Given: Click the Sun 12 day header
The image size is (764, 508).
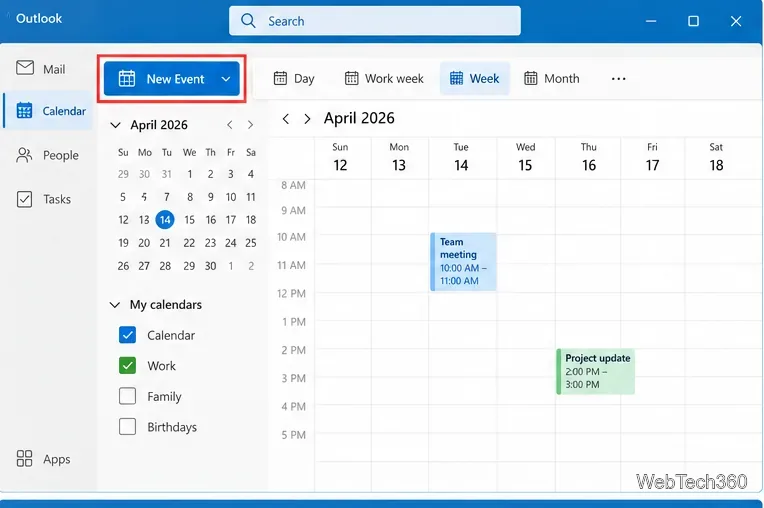Looking at the screenshot, I should point(340,158).
